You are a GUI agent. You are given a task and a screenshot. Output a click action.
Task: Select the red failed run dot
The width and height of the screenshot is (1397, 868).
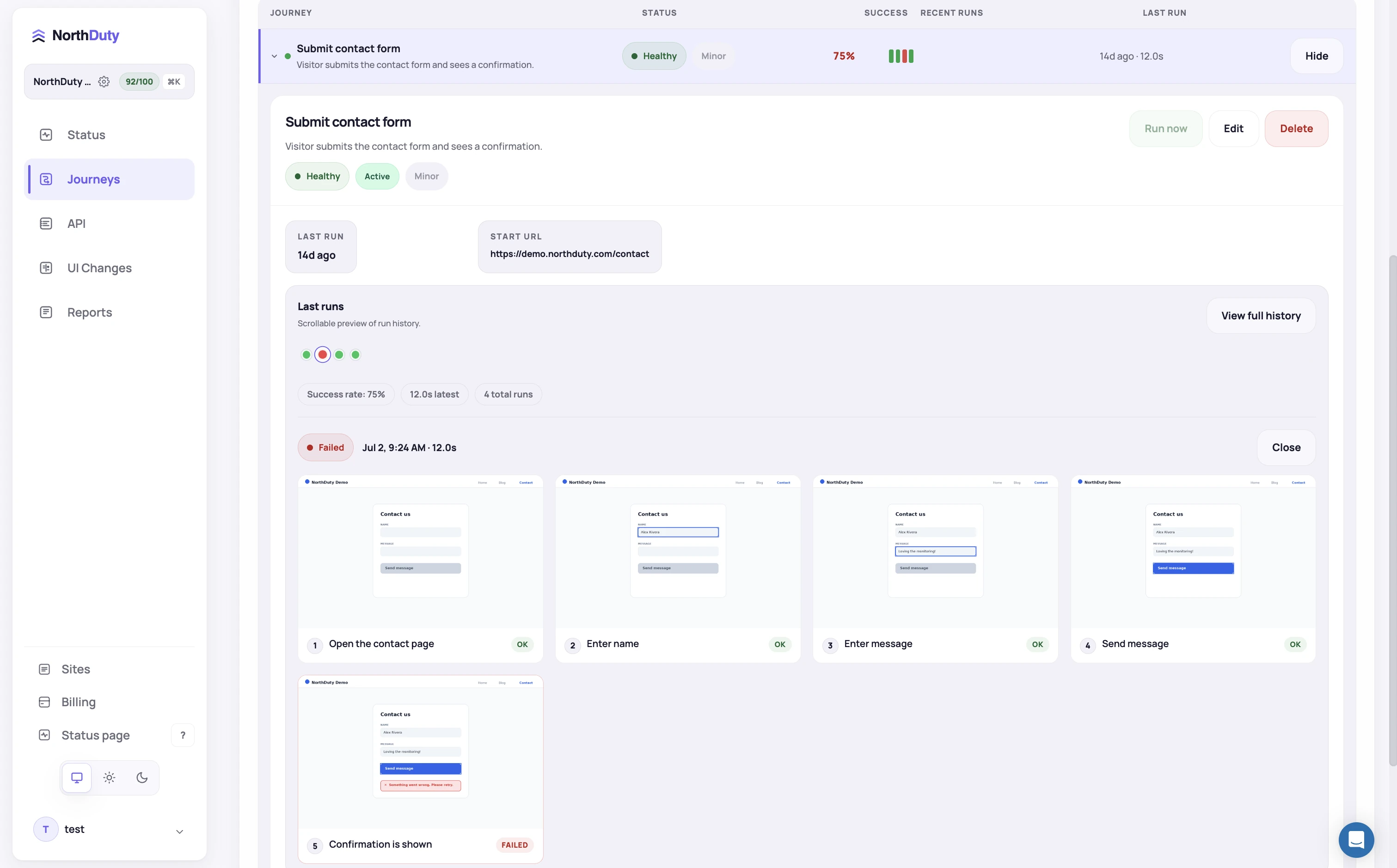[323, 355]
